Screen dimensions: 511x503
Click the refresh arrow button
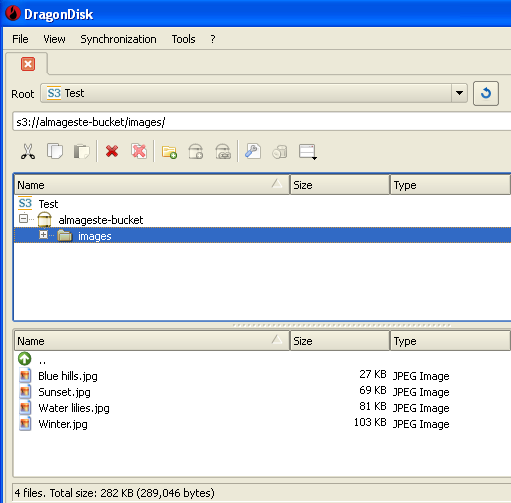pos(486,93)
